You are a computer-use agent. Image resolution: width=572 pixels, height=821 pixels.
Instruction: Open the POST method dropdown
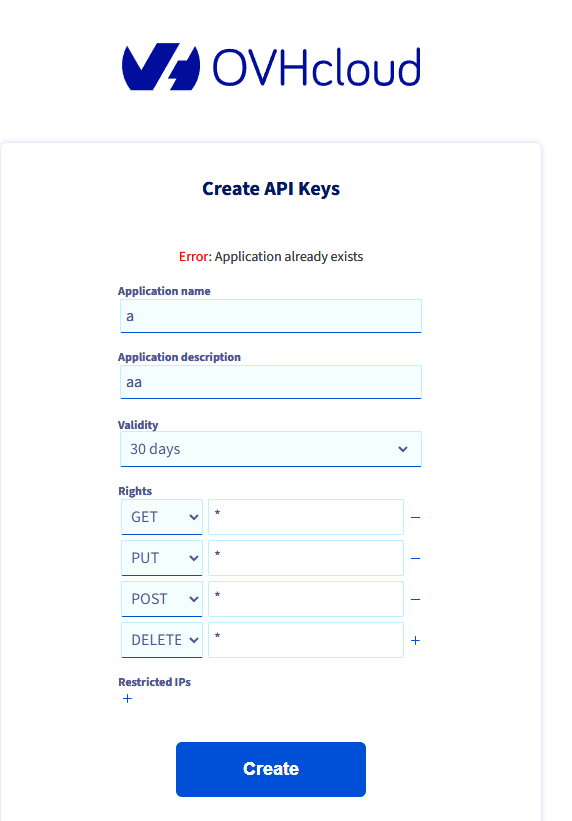(x=162, y=598)
